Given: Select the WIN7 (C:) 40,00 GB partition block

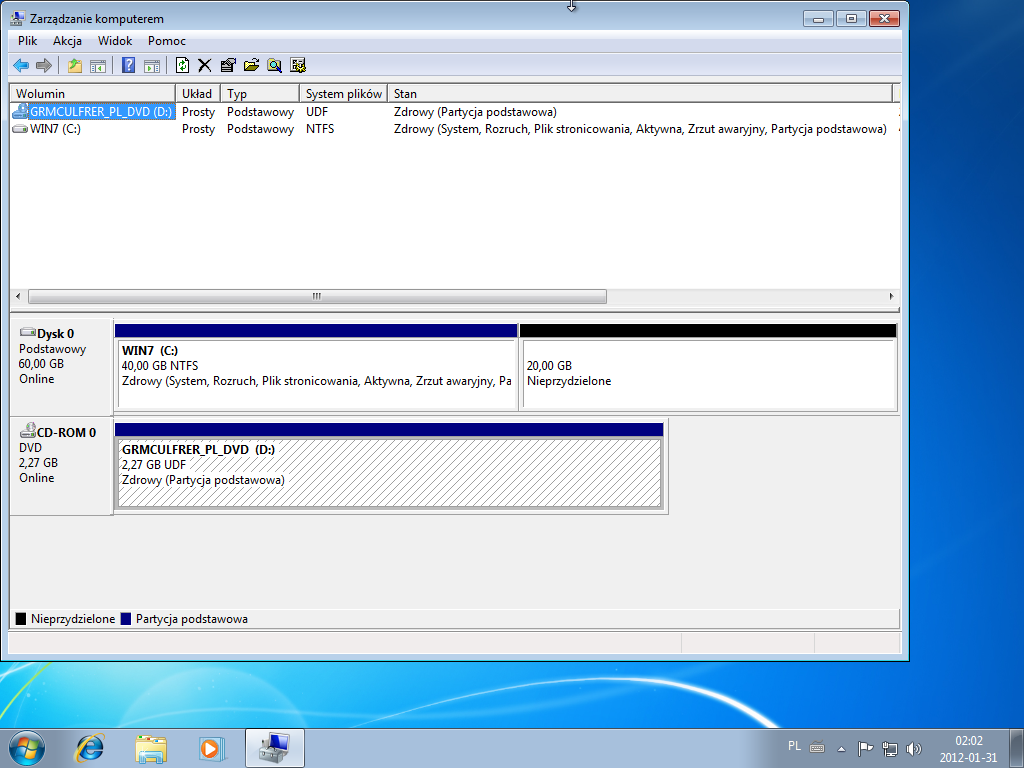Looking at the screenshot, I should pos(316,368).
